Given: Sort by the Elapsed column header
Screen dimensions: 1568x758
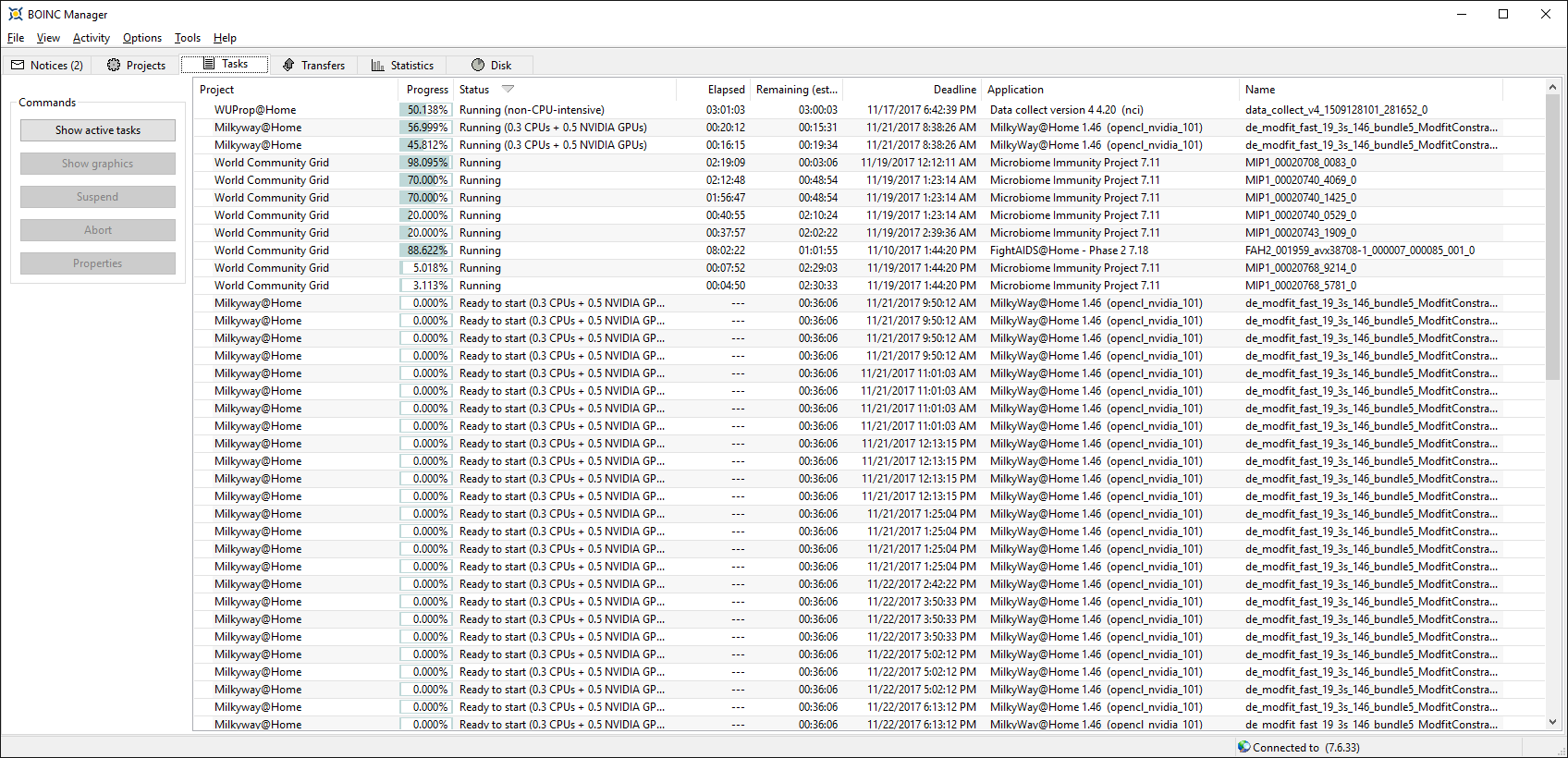Looking at the screenshot, I should (714, 90).
